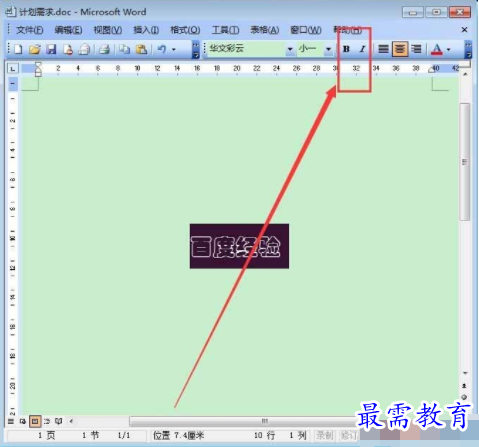
Task: Expand the undo history dropdown arrow
Action: 174,50
